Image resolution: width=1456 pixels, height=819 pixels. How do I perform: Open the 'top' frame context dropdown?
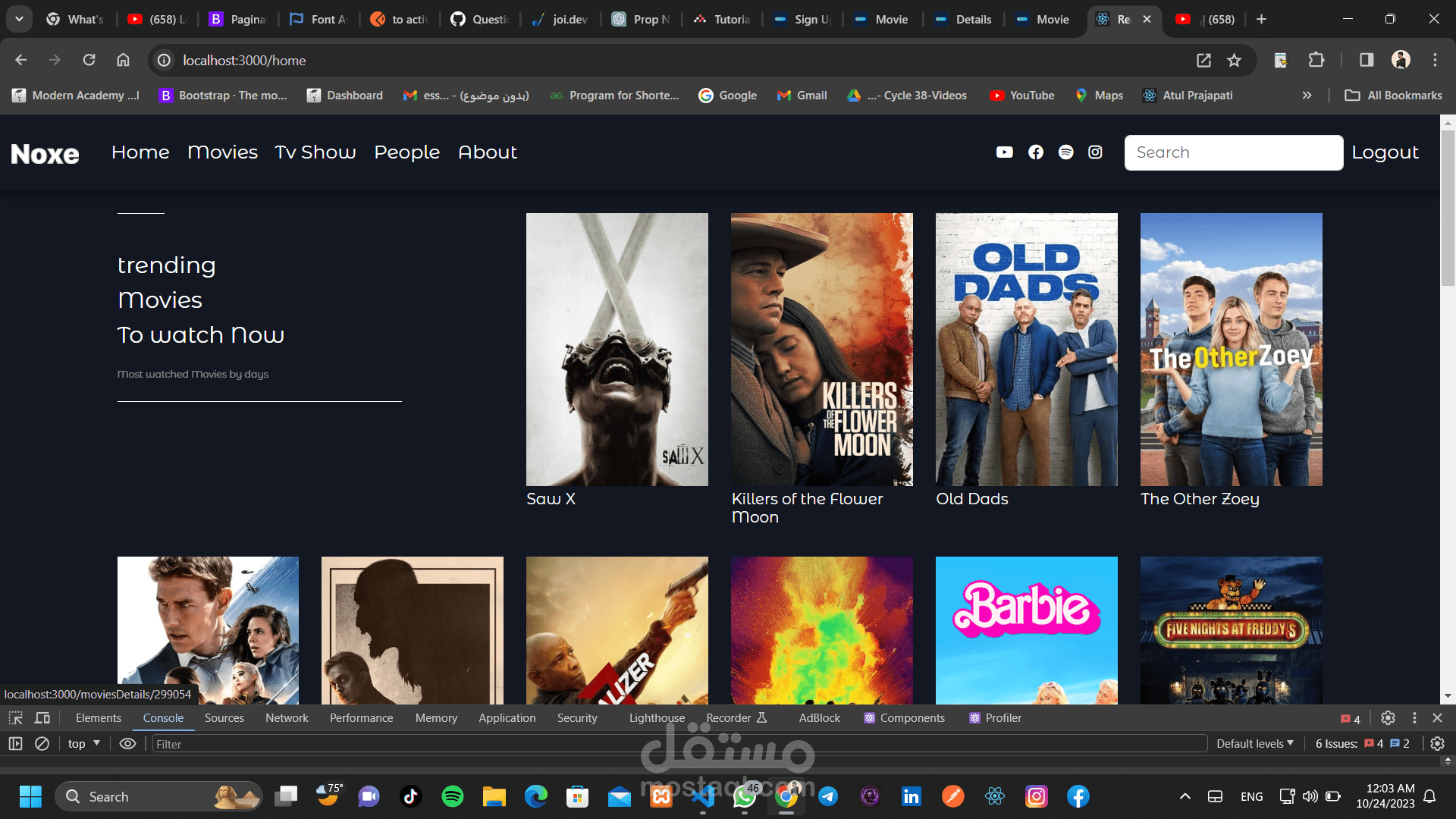tap(82, 744)
